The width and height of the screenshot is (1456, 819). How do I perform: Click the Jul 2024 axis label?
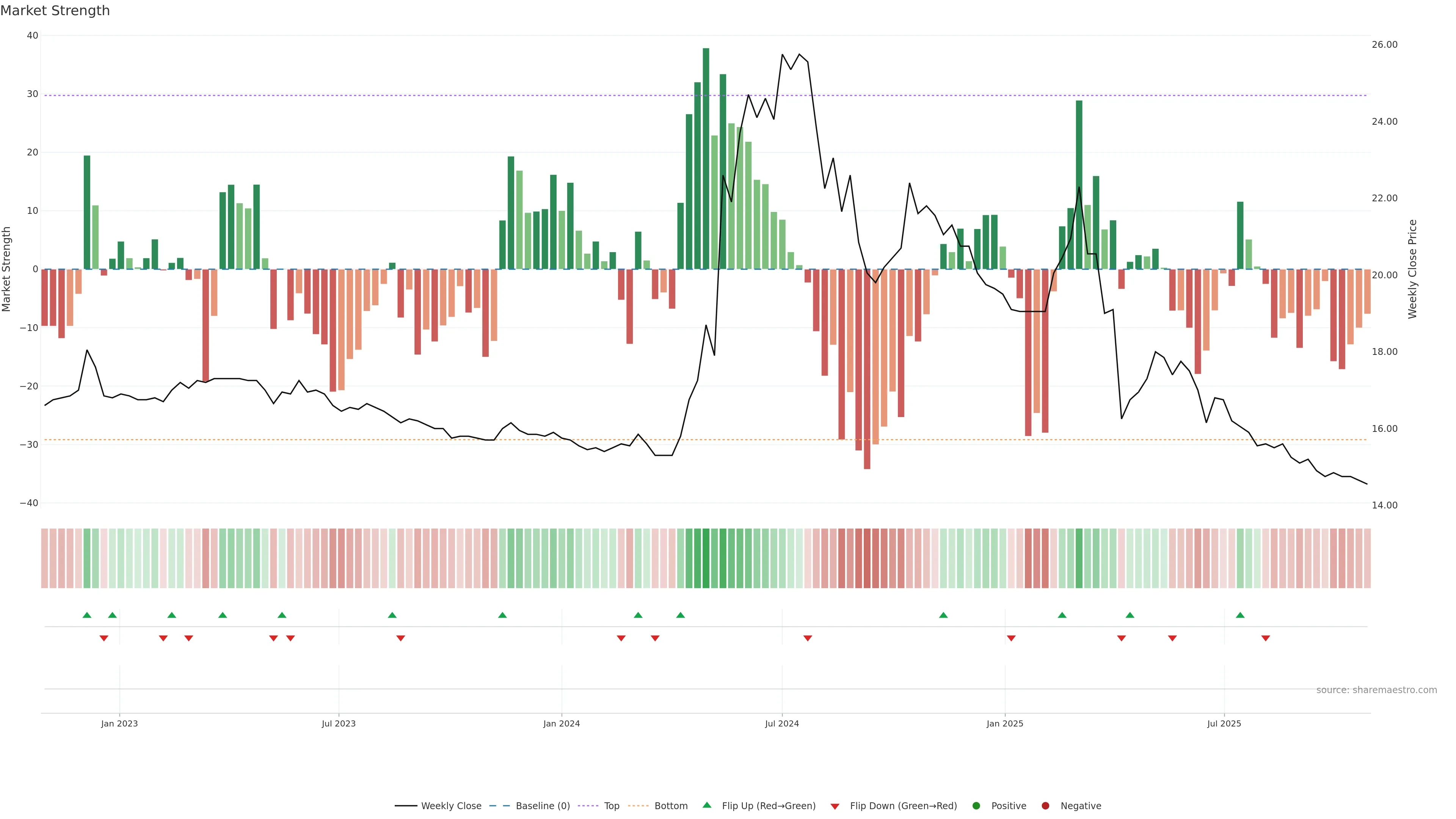coord(782,723)
